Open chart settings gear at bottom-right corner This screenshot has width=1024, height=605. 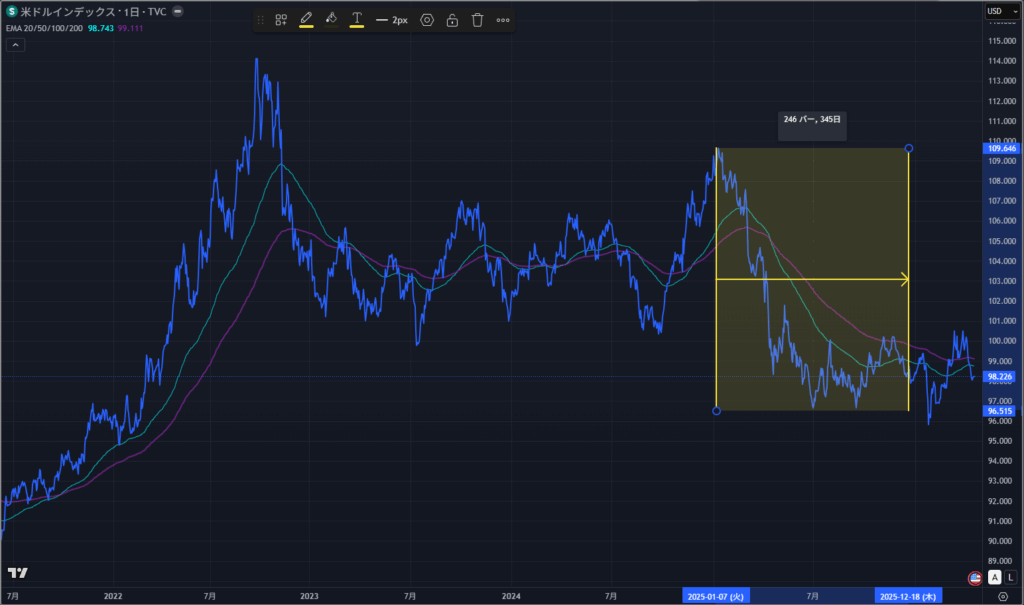(x=1002, y=596)
